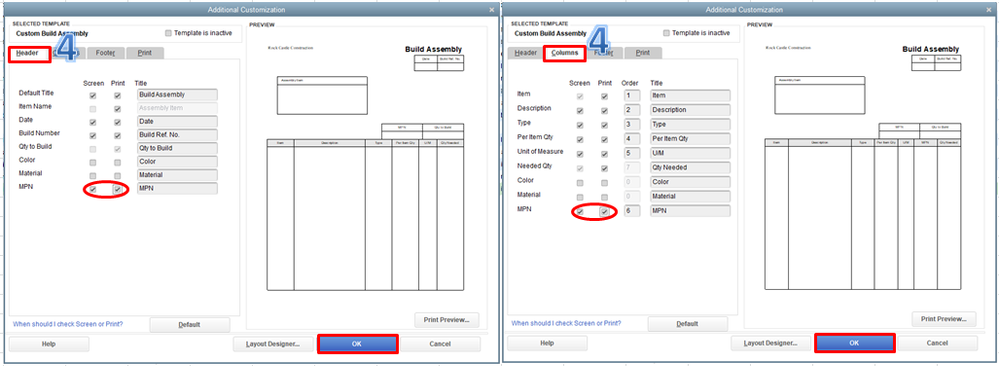999x366 pixels.
Task: Toggle MPN Screen checkbox in Columns-tab dialog
Action: coord(580,212)
